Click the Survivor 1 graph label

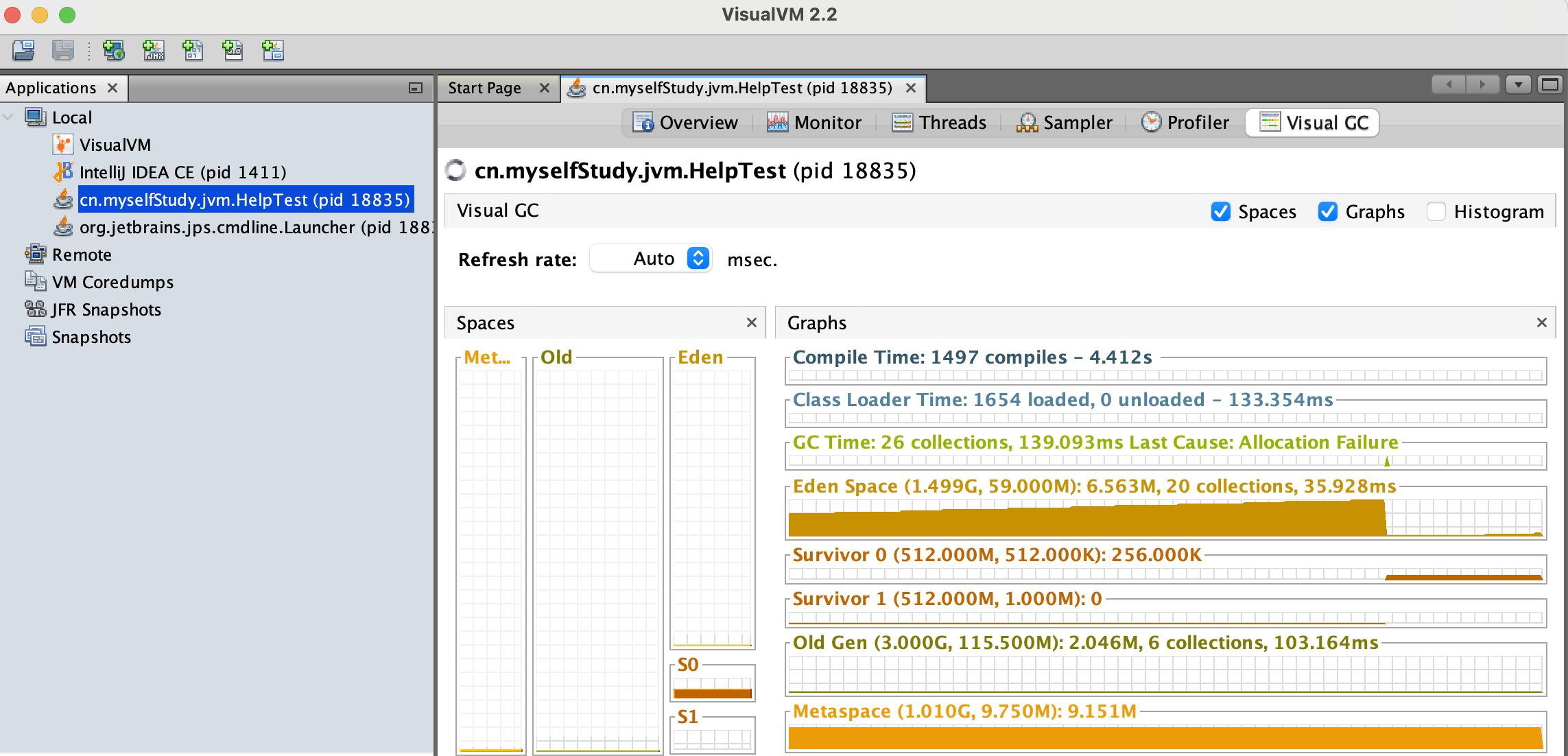point(947,599)
